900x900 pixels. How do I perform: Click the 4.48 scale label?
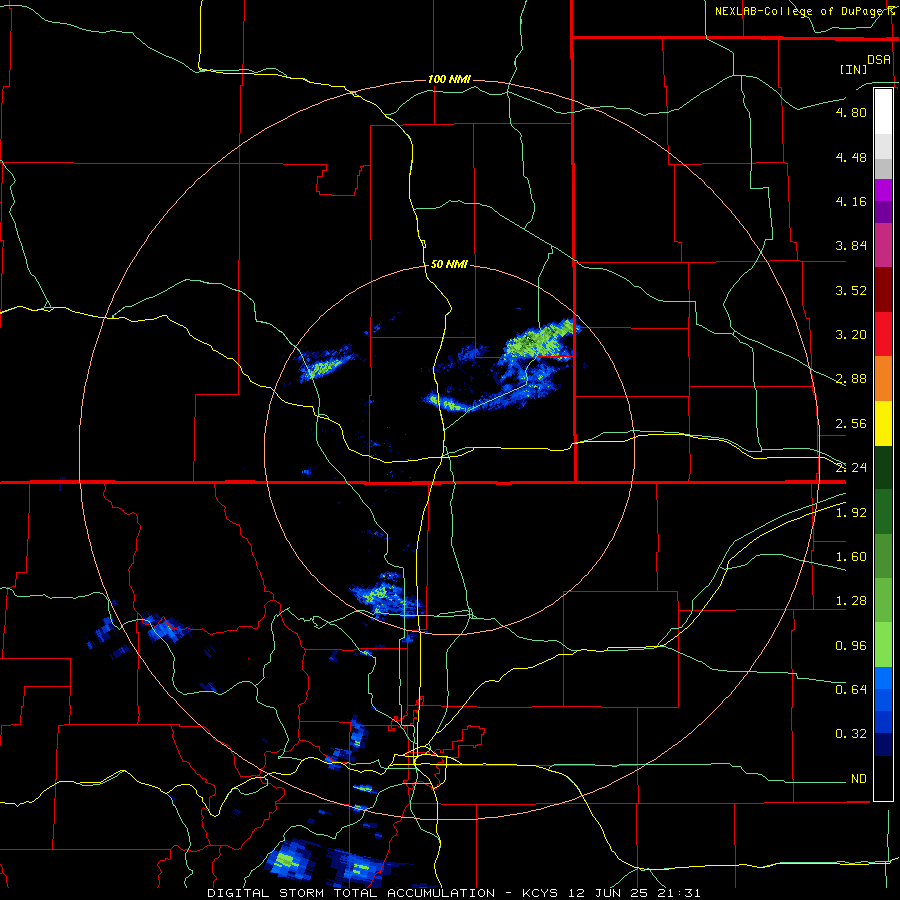(851, 157)
